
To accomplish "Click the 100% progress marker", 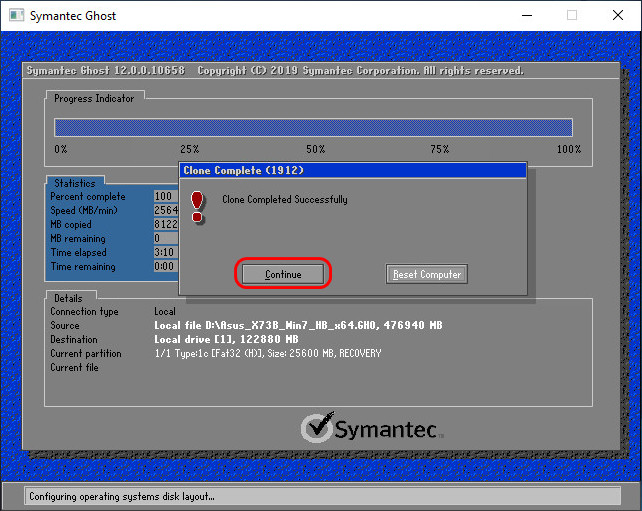I will tap(569, 149).
